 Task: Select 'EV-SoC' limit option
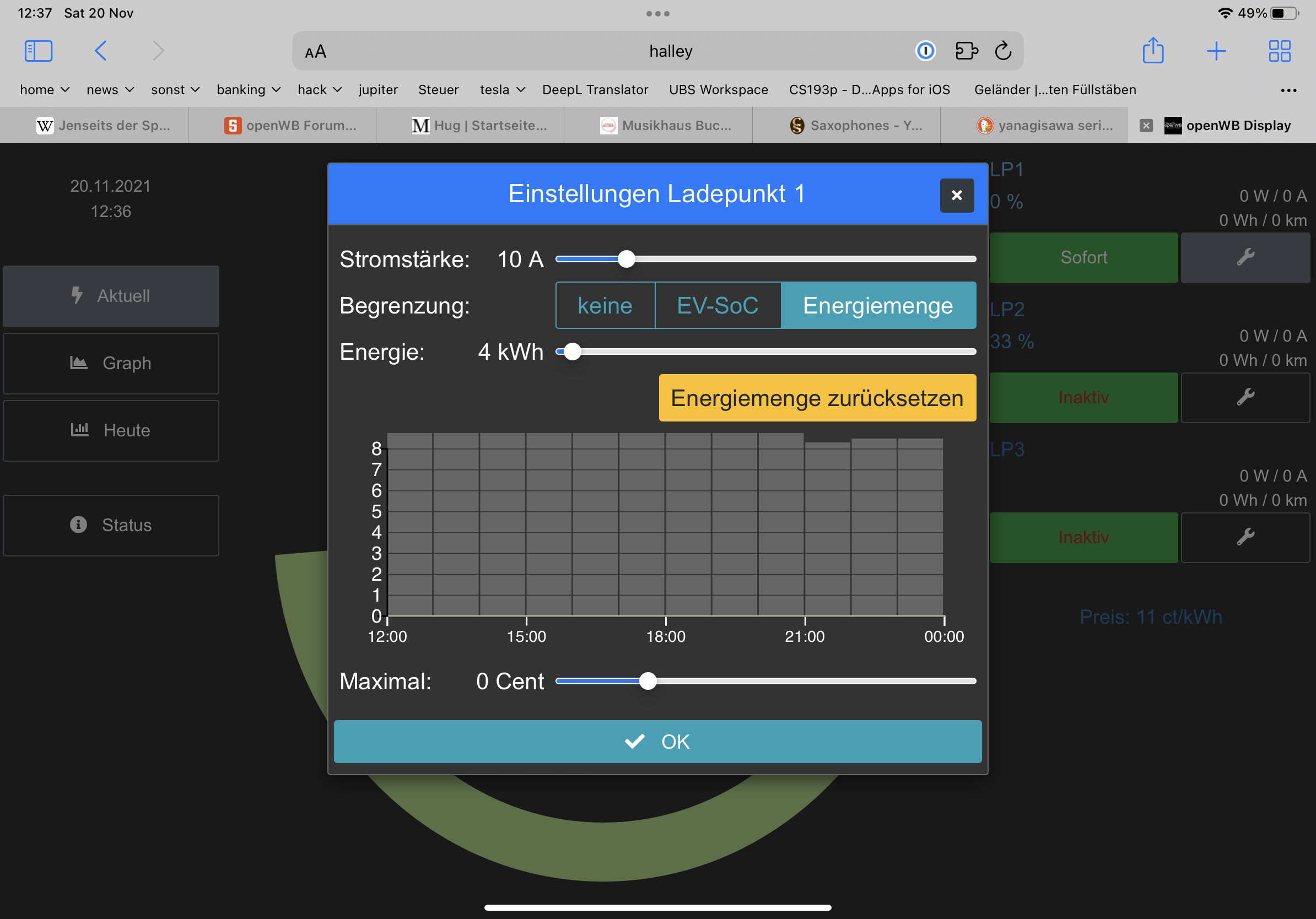717,305
